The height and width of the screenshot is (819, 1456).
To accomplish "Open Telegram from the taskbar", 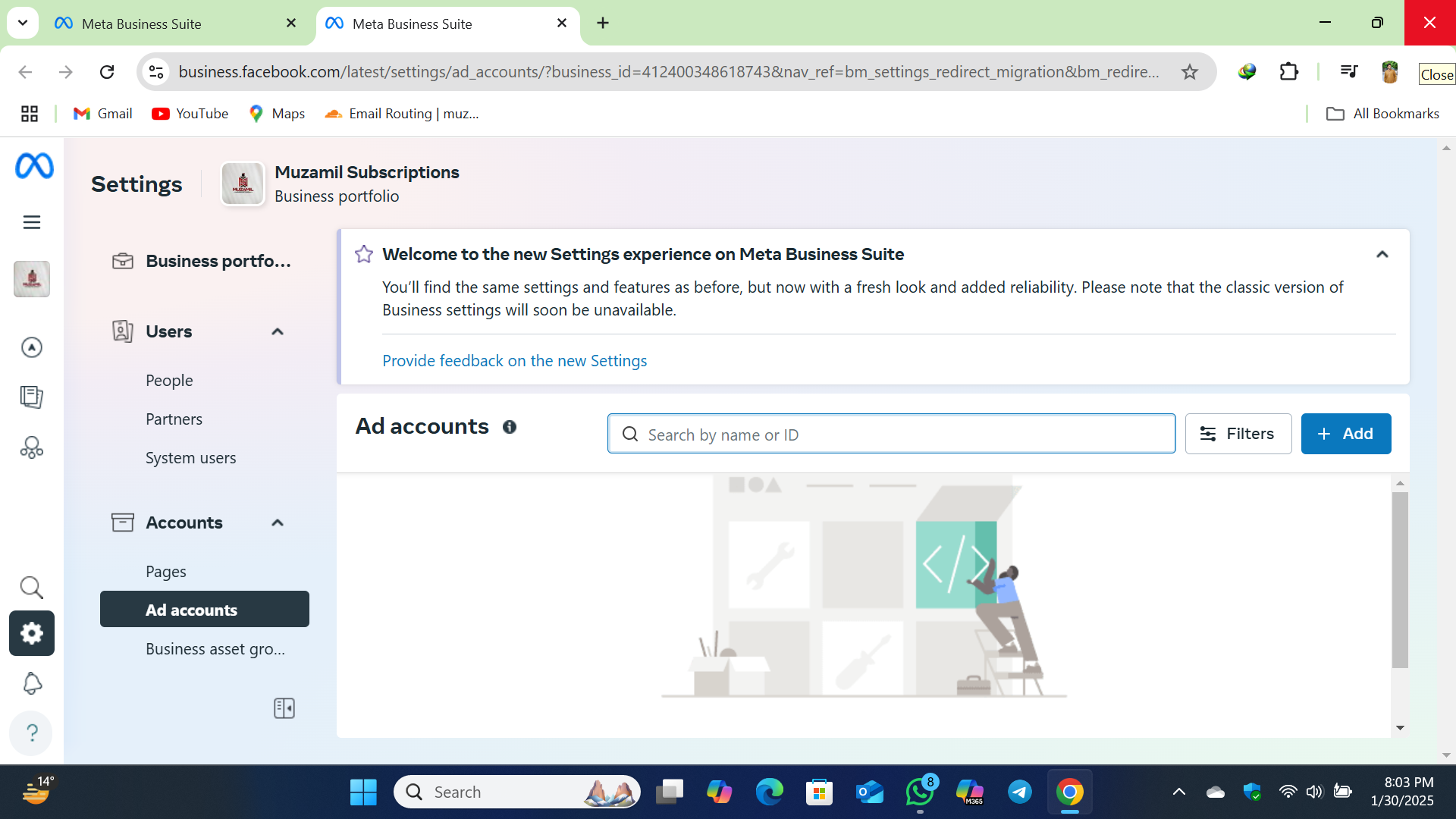I will point(1020,792).
